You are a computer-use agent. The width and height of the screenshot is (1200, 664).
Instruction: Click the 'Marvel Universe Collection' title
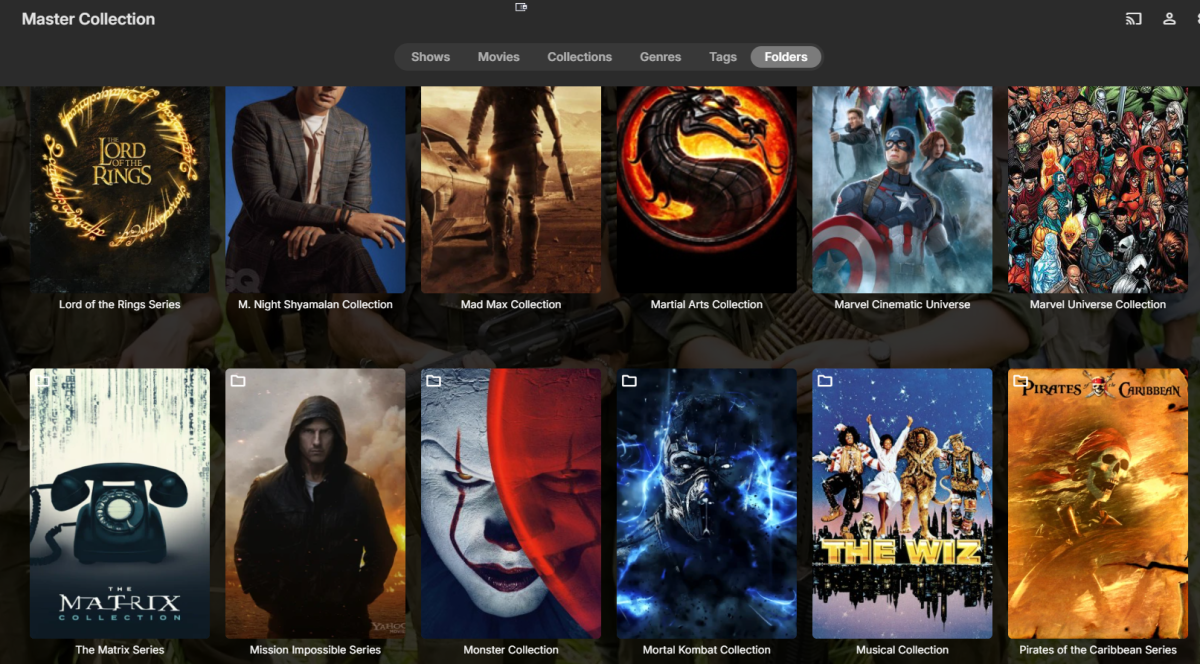pyautogui.click(x=1098, y=304)
